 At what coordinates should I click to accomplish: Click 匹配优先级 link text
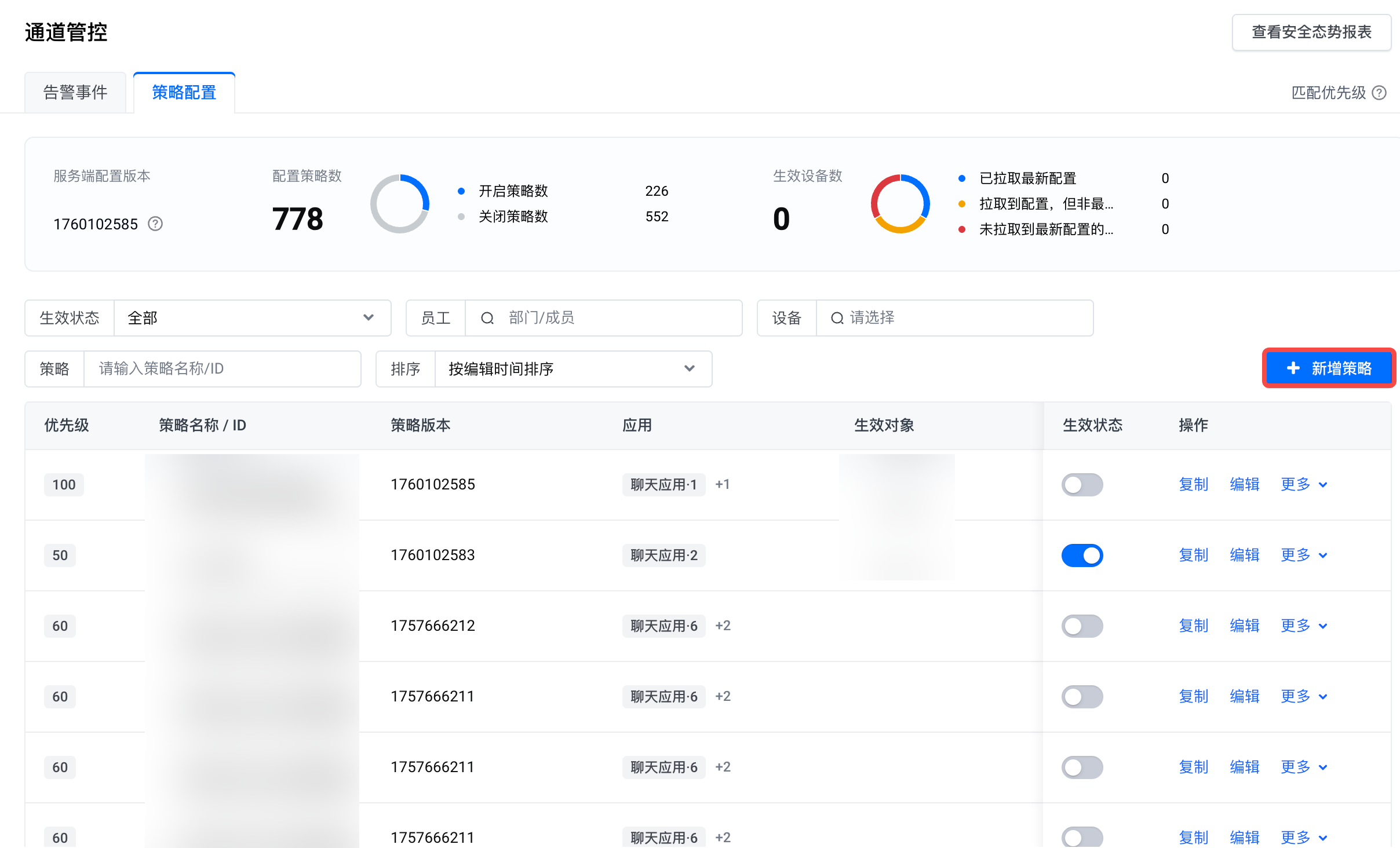click(x=1329, y=93)
